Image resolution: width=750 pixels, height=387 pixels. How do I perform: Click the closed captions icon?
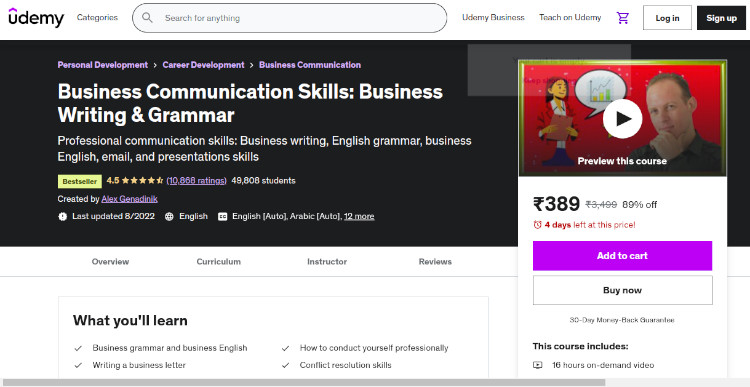[x=222, y=216]
